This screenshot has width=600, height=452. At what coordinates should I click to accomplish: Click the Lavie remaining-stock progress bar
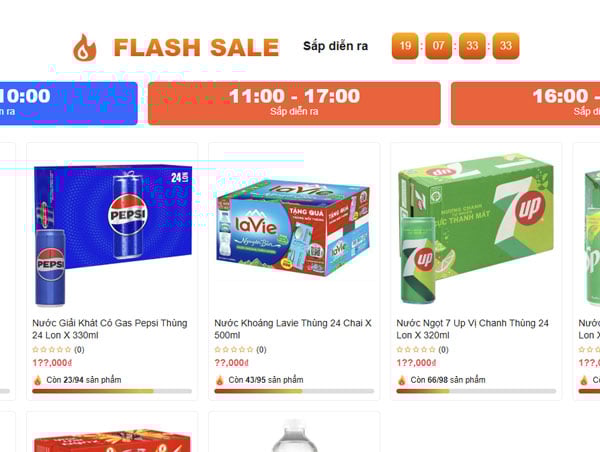pos(294,391)
